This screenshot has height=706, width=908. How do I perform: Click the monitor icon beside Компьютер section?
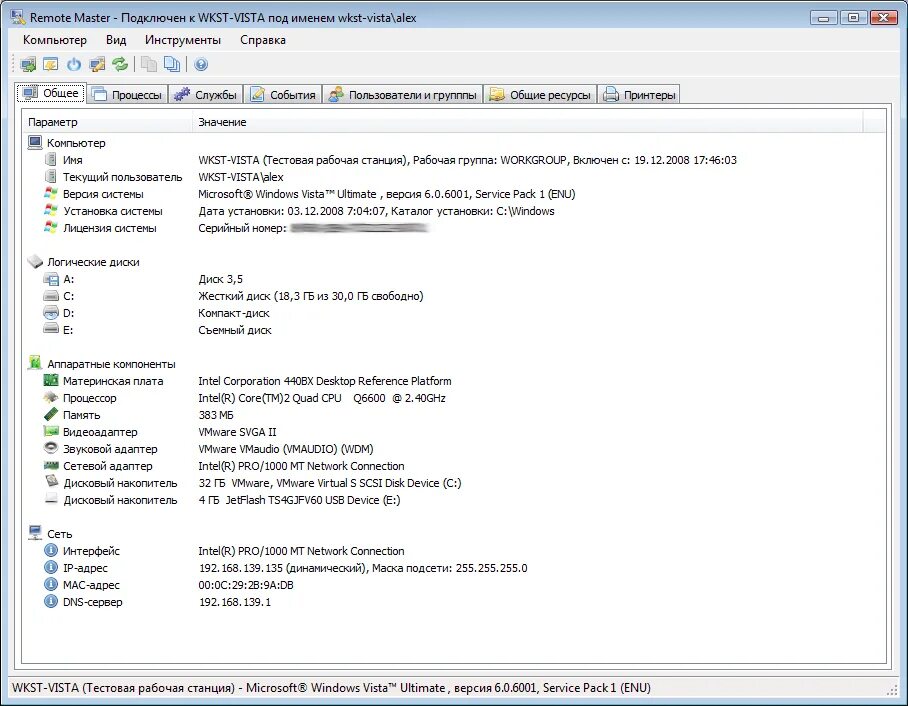coord(35,142)
